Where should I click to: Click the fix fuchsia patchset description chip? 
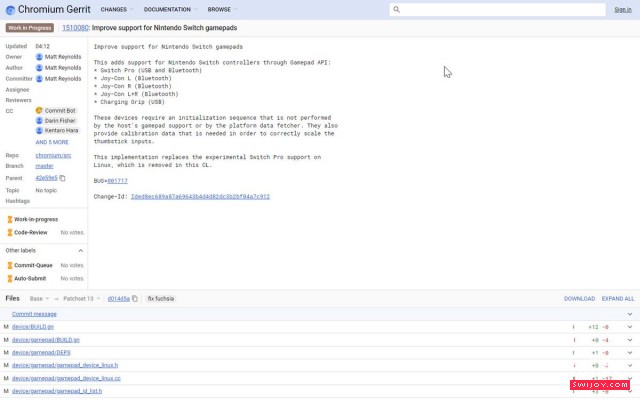(160, 299)
